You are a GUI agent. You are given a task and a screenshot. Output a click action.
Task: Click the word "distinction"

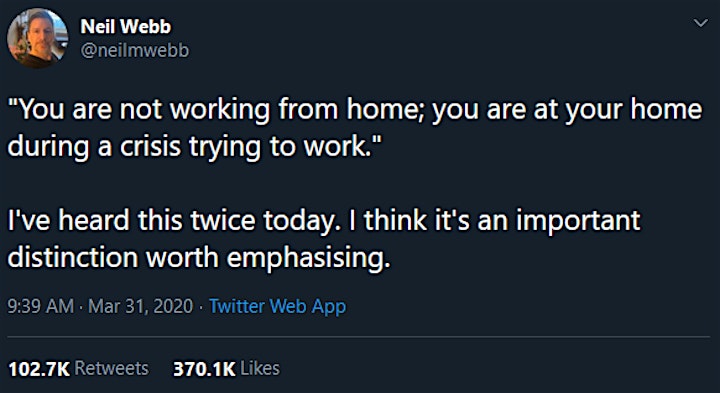click(x=73, y=258)
